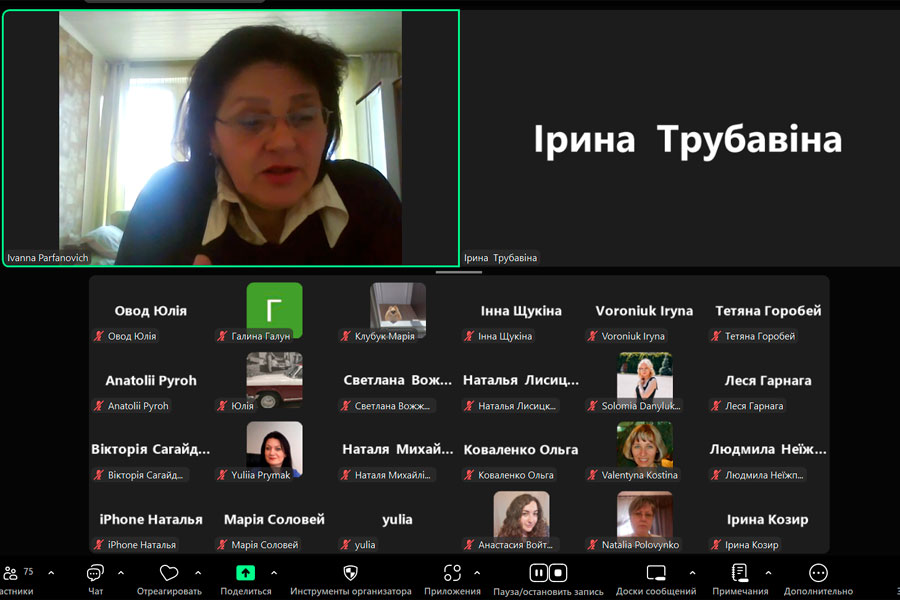
Task: Click Клубук Марія profile thumbnail
Action: pos(398,309)
